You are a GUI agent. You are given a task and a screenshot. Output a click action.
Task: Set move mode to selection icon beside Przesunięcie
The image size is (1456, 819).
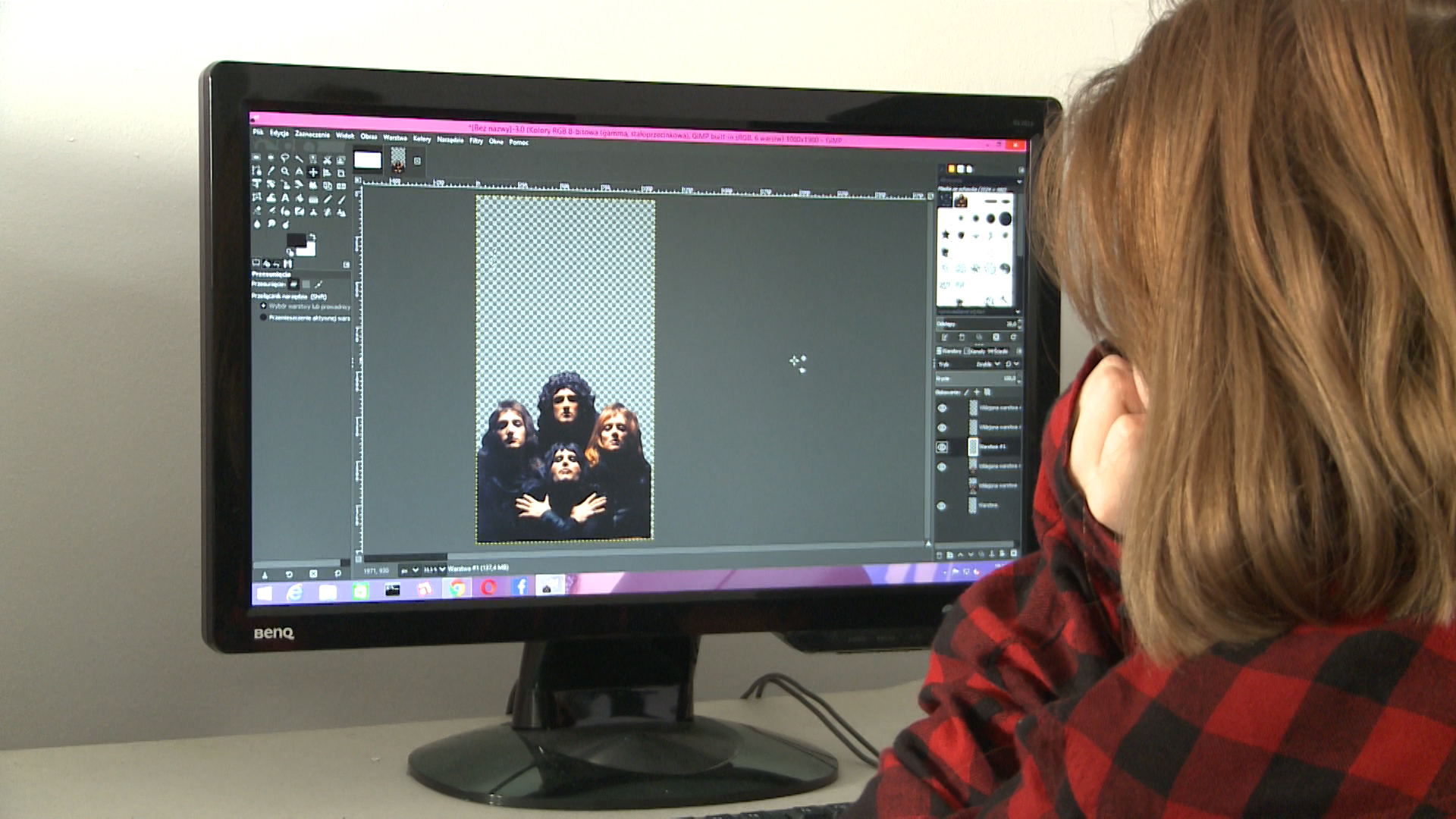point(306,284)
